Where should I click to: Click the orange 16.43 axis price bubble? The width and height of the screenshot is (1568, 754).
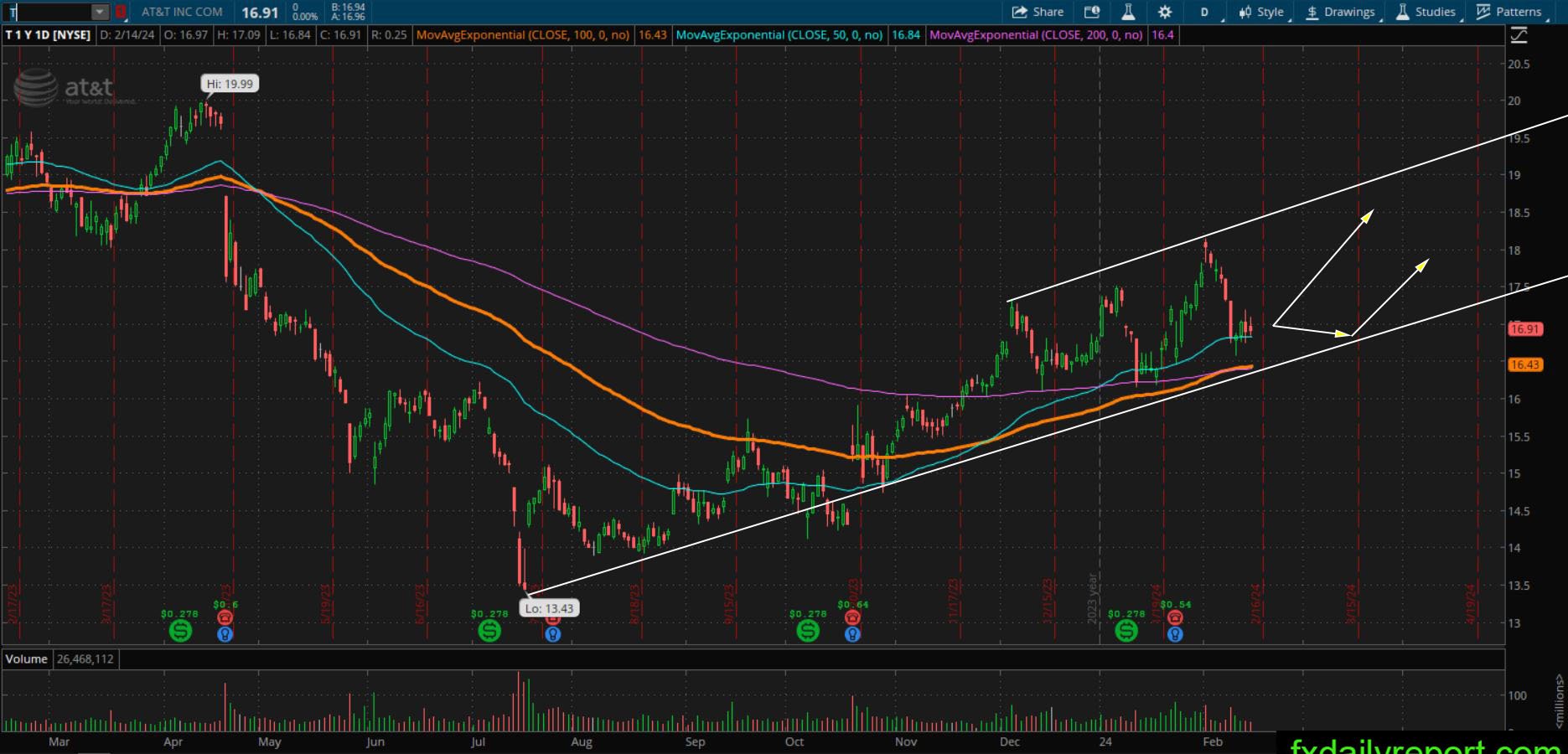[x=1525, y=364]
